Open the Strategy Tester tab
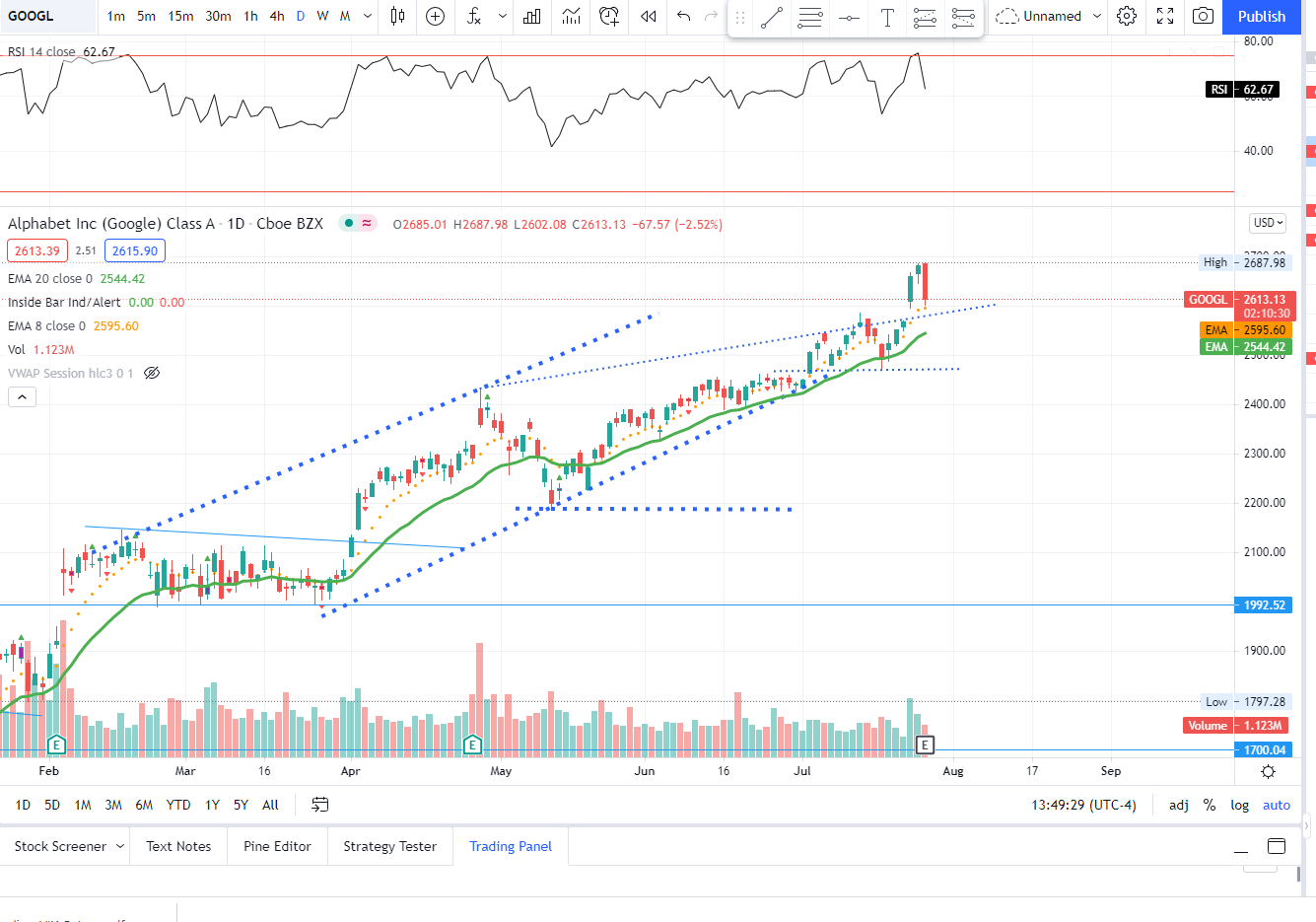Viewport: 1316px width, 922px height. pos(389,846)
